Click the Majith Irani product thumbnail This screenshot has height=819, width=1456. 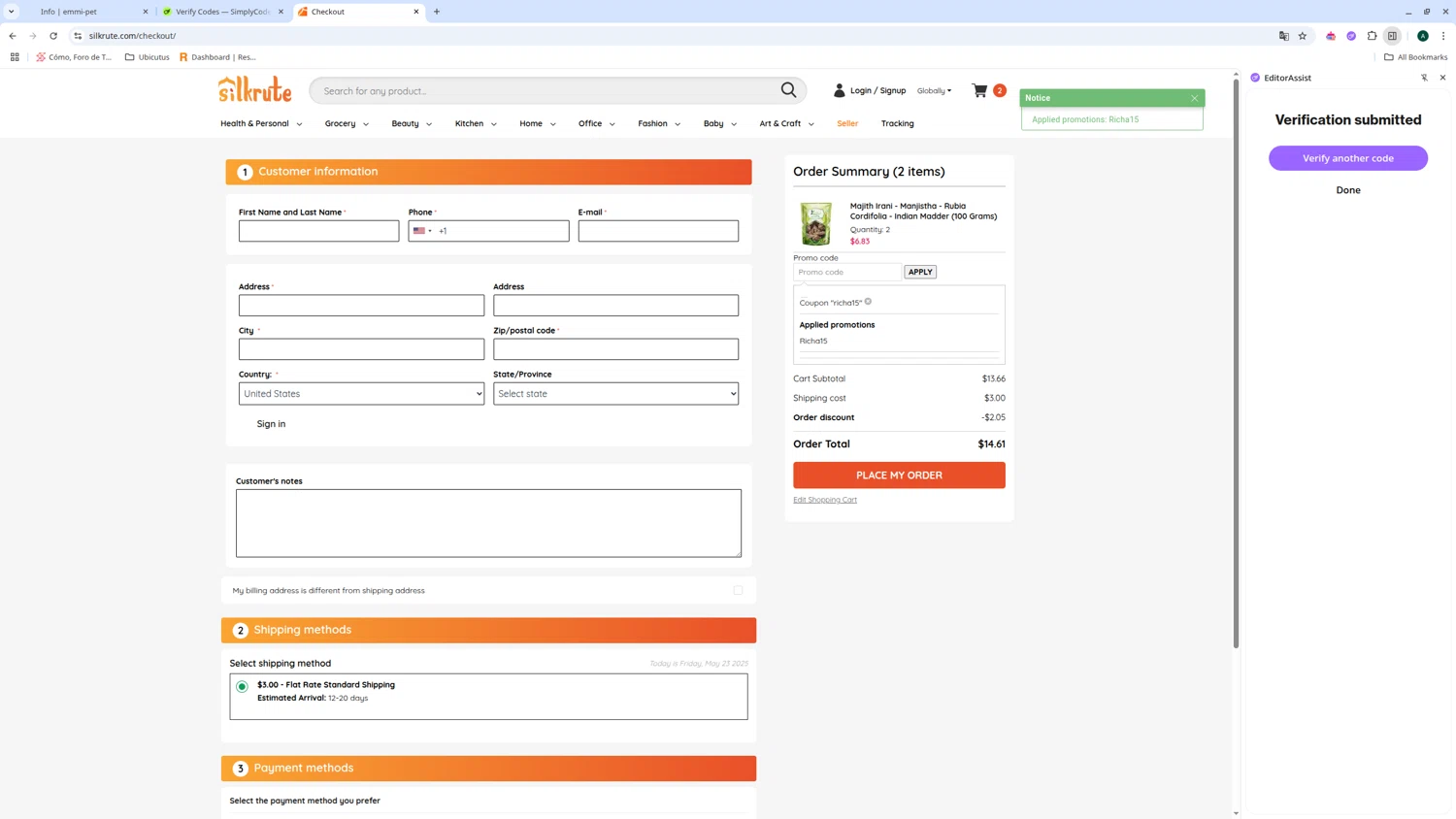(x=815, y=223)
